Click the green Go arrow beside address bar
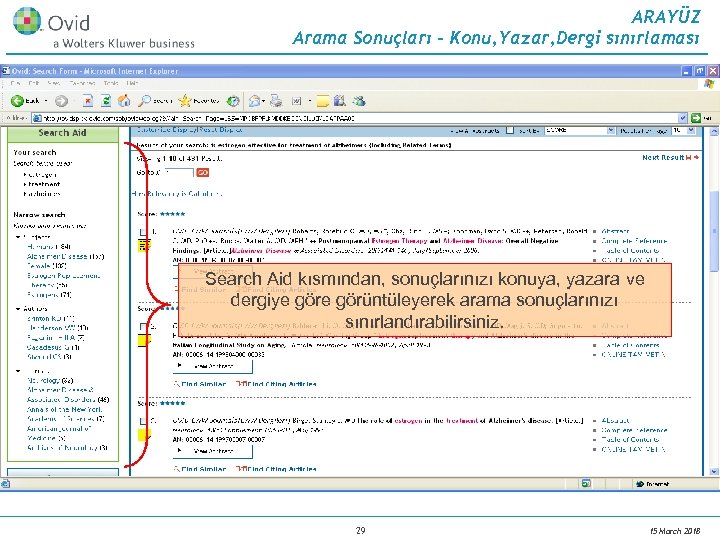The width and height of the screenshot is (720, 540). click(x=696, y=118)
